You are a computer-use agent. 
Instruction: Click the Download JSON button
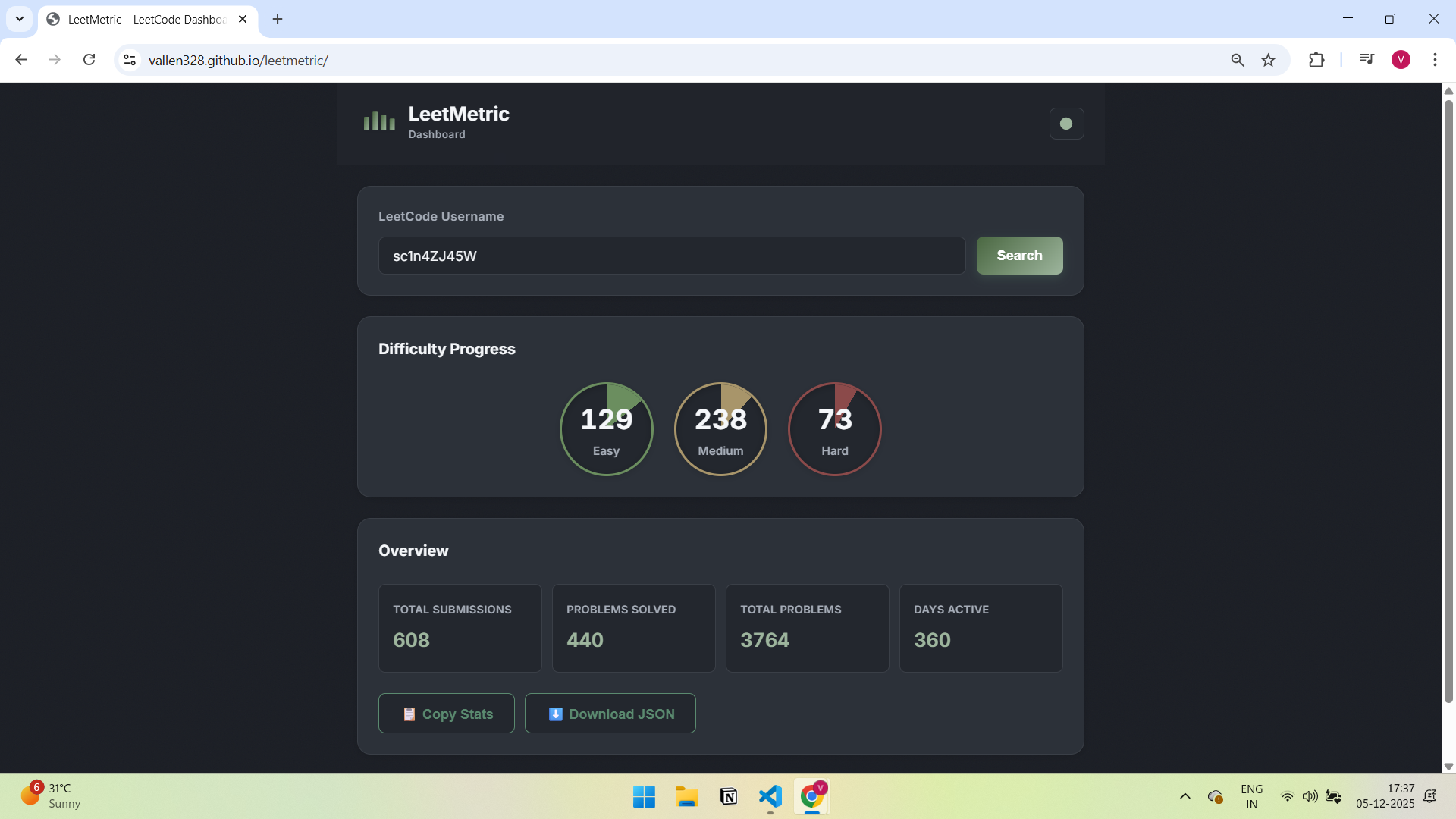click(610, 714)
